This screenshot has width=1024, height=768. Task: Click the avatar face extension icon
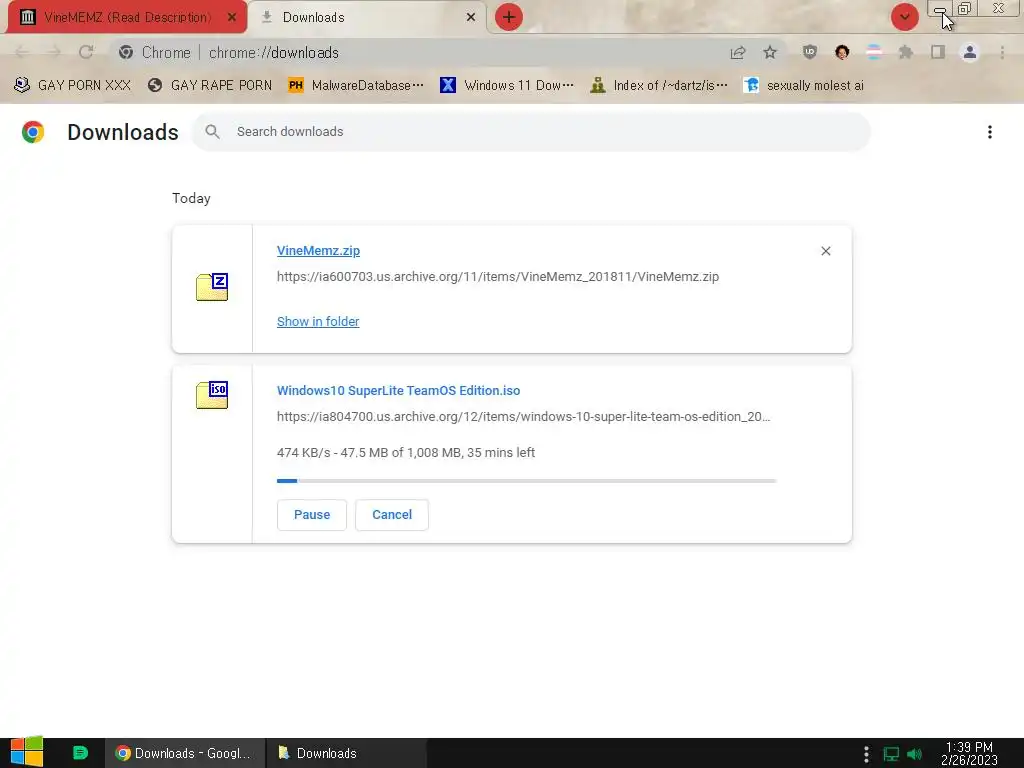(842, 52)
